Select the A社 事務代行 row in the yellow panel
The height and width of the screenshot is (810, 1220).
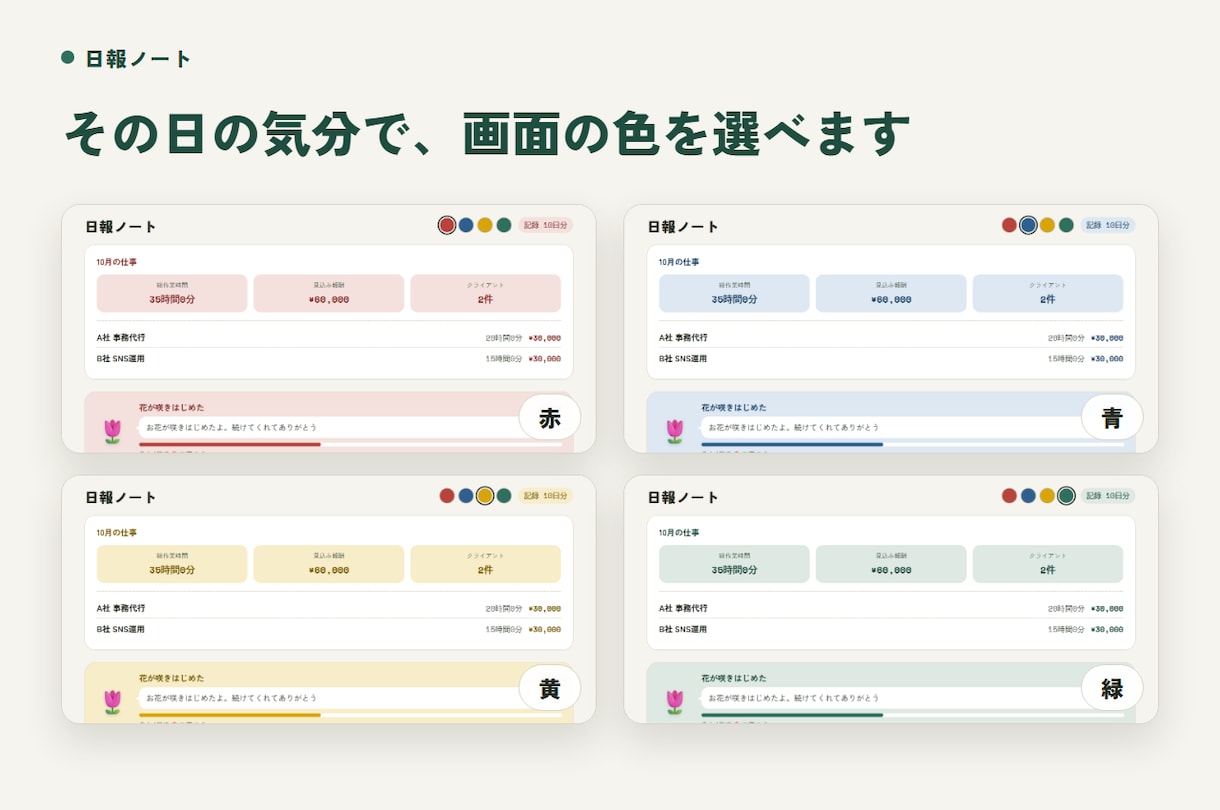329,608
